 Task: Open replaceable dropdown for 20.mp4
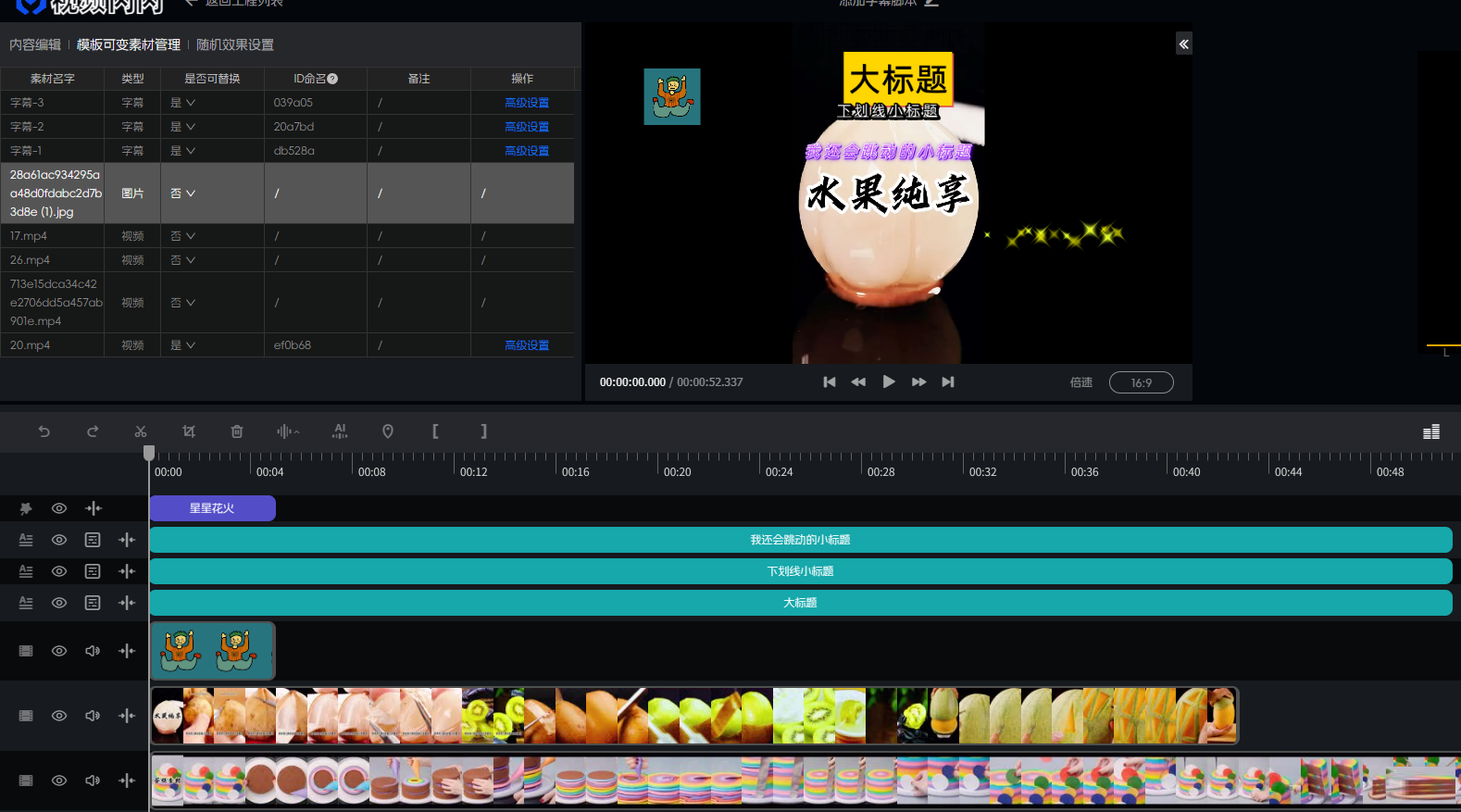tap(183, 345)
